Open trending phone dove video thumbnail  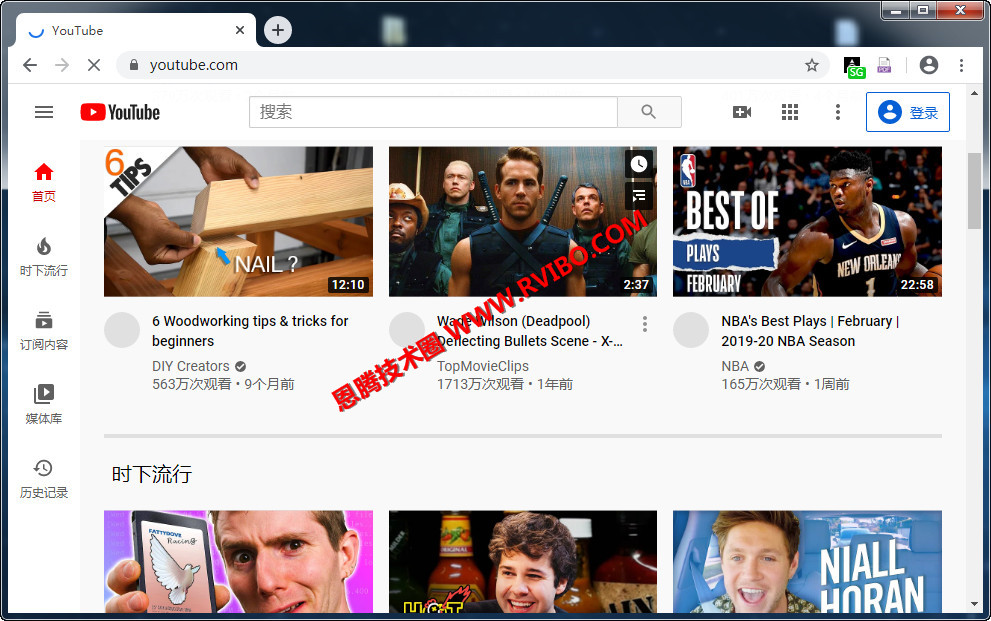(238, 562)
